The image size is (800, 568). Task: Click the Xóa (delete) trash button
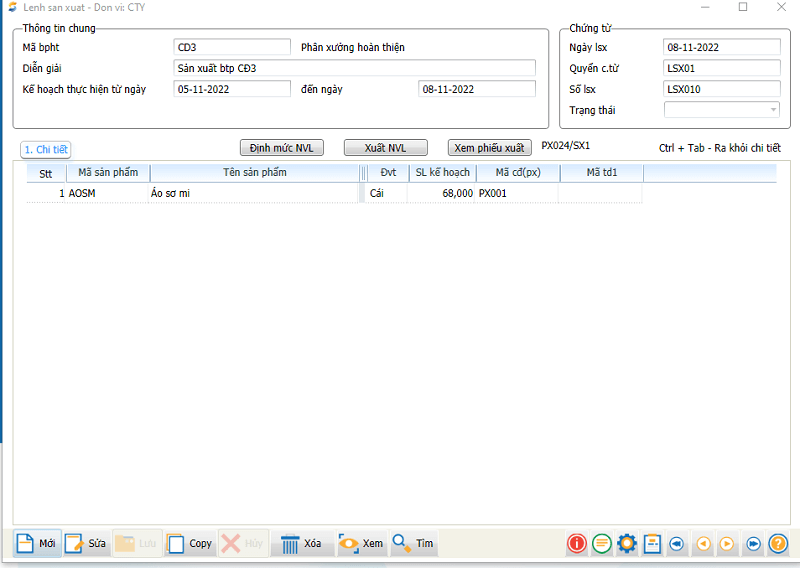[301, 543]
